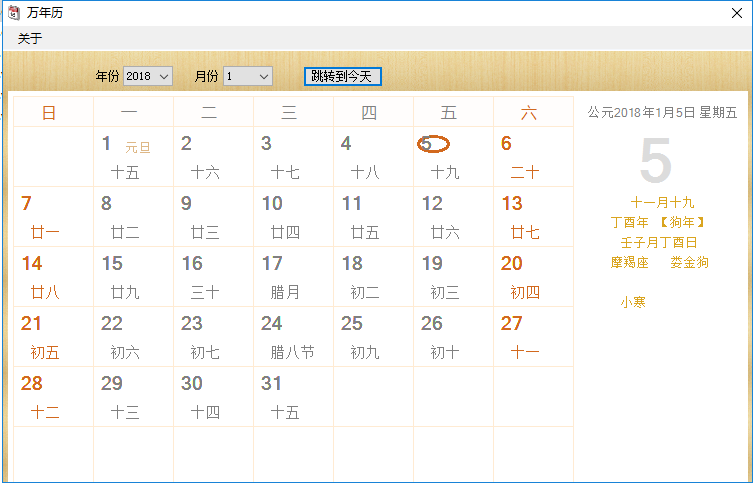Select day 3 (十七)
This screenshot has width=755, height=485.
tap(293, 157)
